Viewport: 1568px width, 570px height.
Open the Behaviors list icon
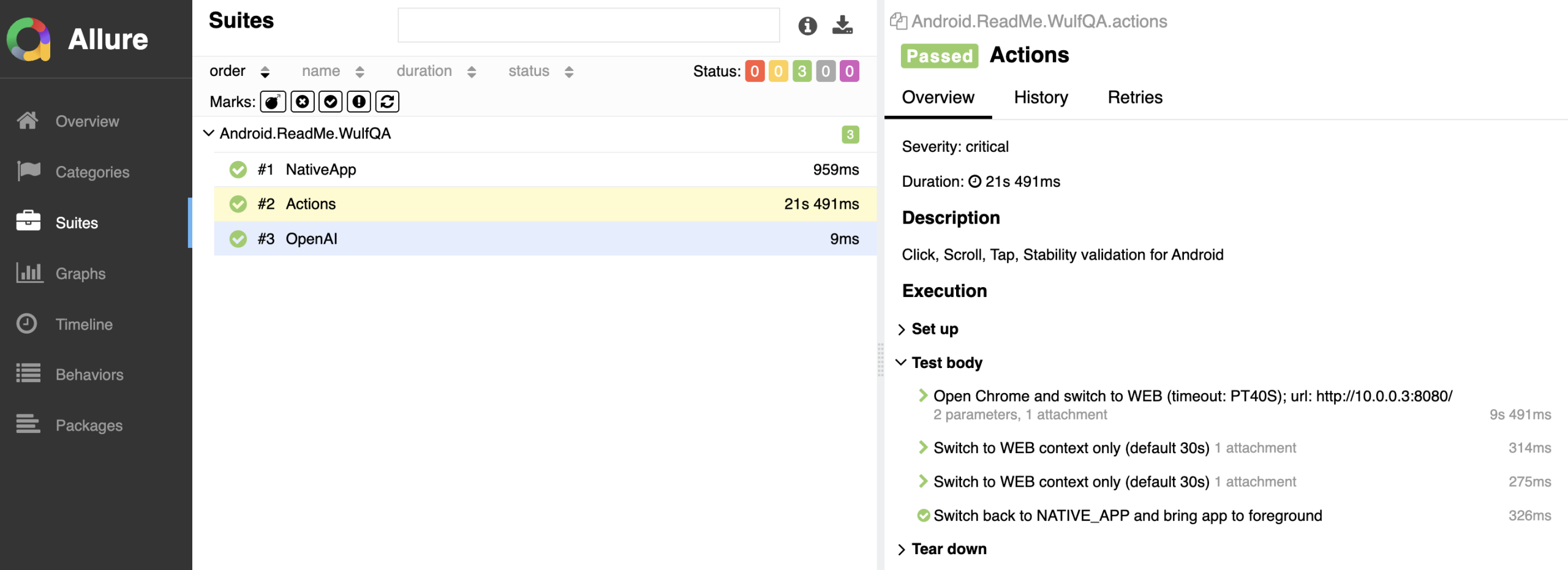click(29, 374)
